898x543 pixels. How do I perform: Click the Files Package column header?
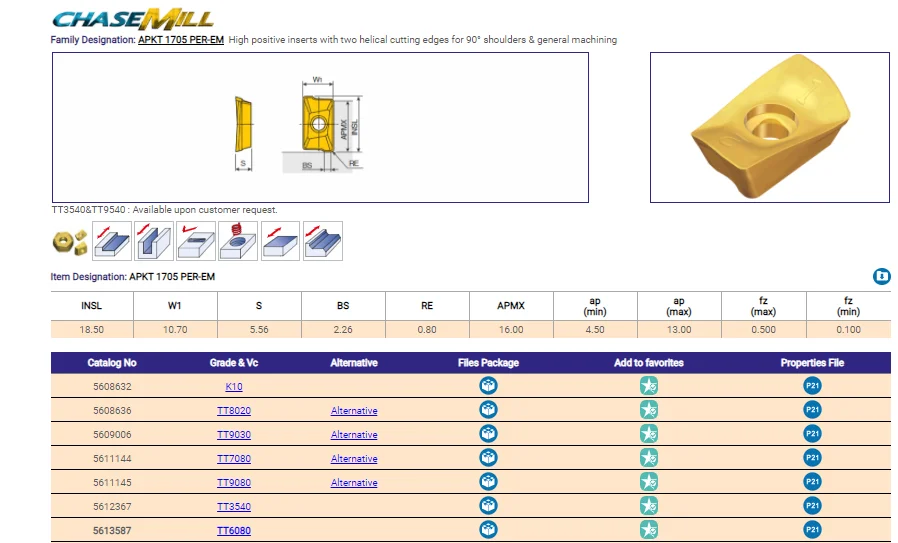click(x=488, y=363)
